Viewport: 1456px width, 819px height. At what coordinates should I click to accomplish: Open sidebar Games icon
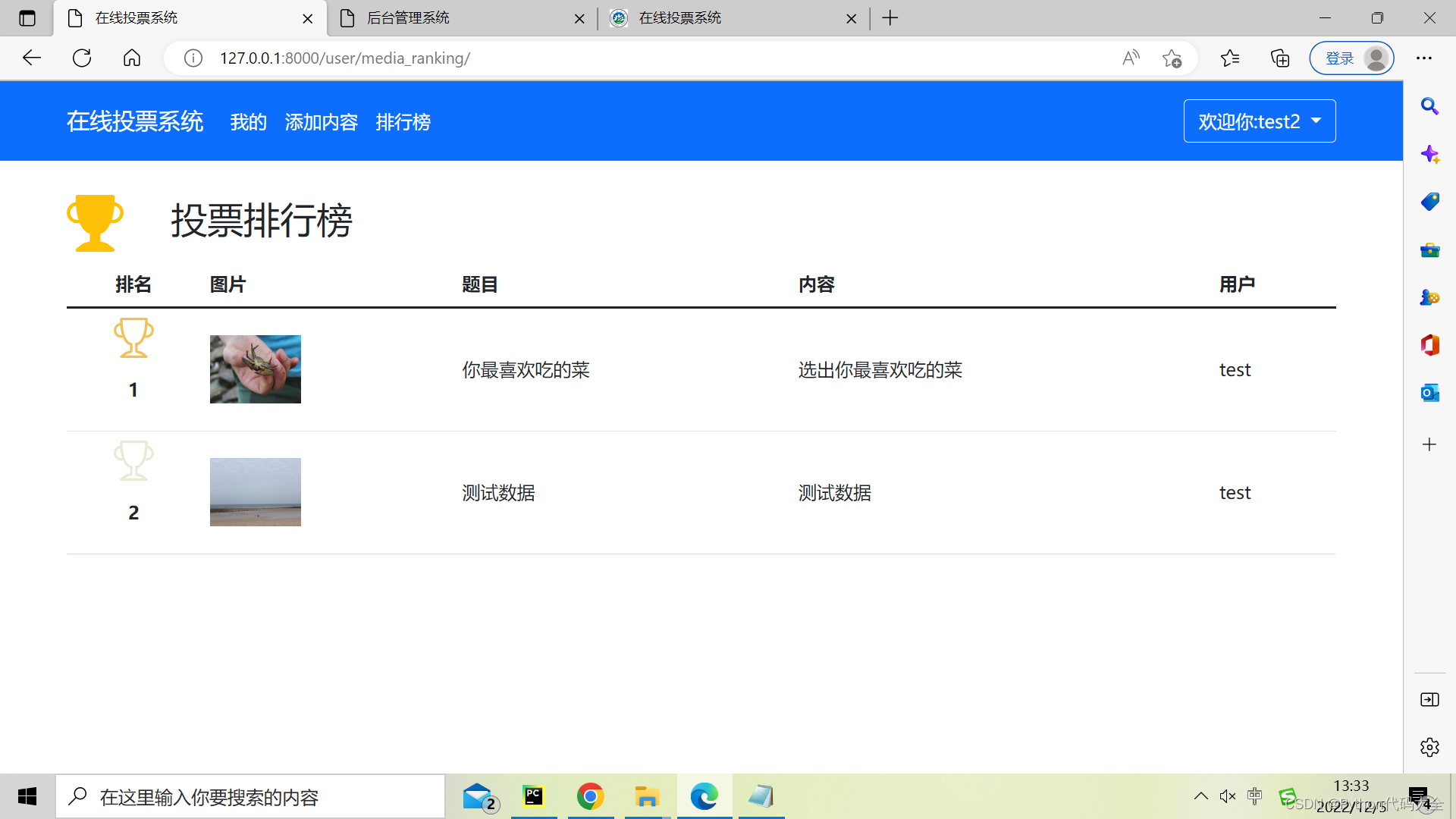click(x=1429, y=297)
